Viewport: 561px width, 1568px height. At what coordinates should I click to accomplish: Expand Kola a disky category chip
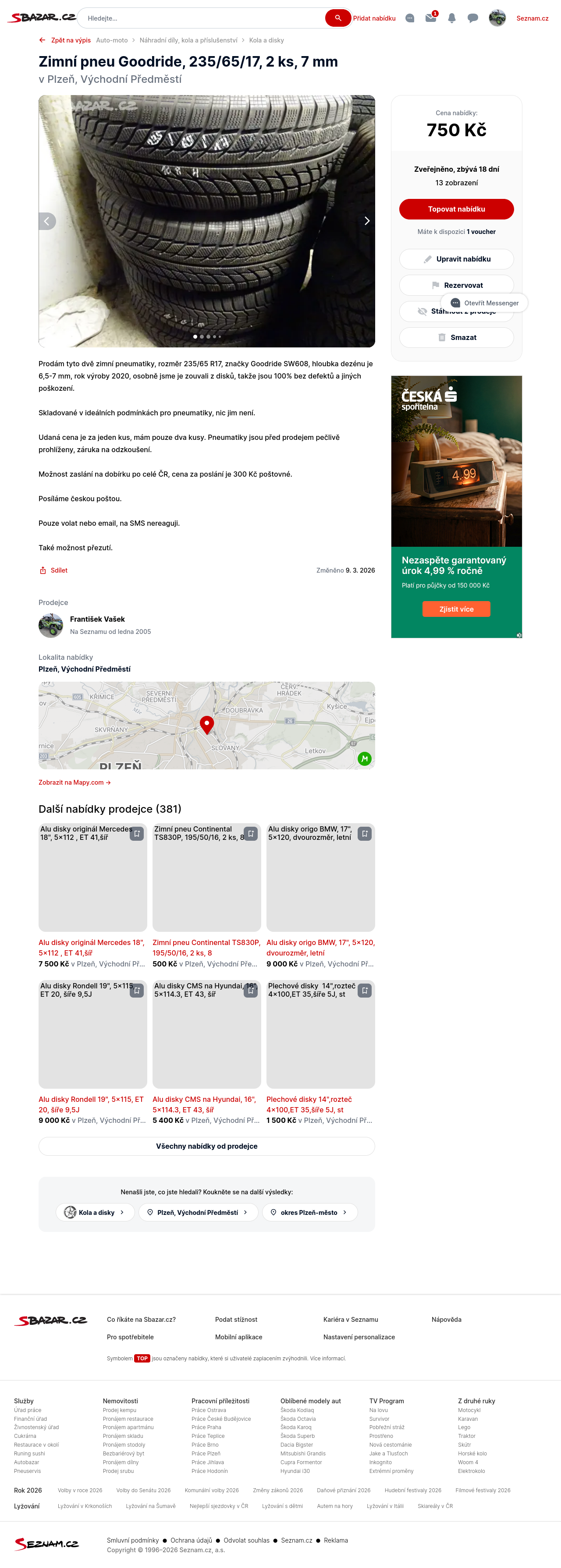[x=95, y=1212]
